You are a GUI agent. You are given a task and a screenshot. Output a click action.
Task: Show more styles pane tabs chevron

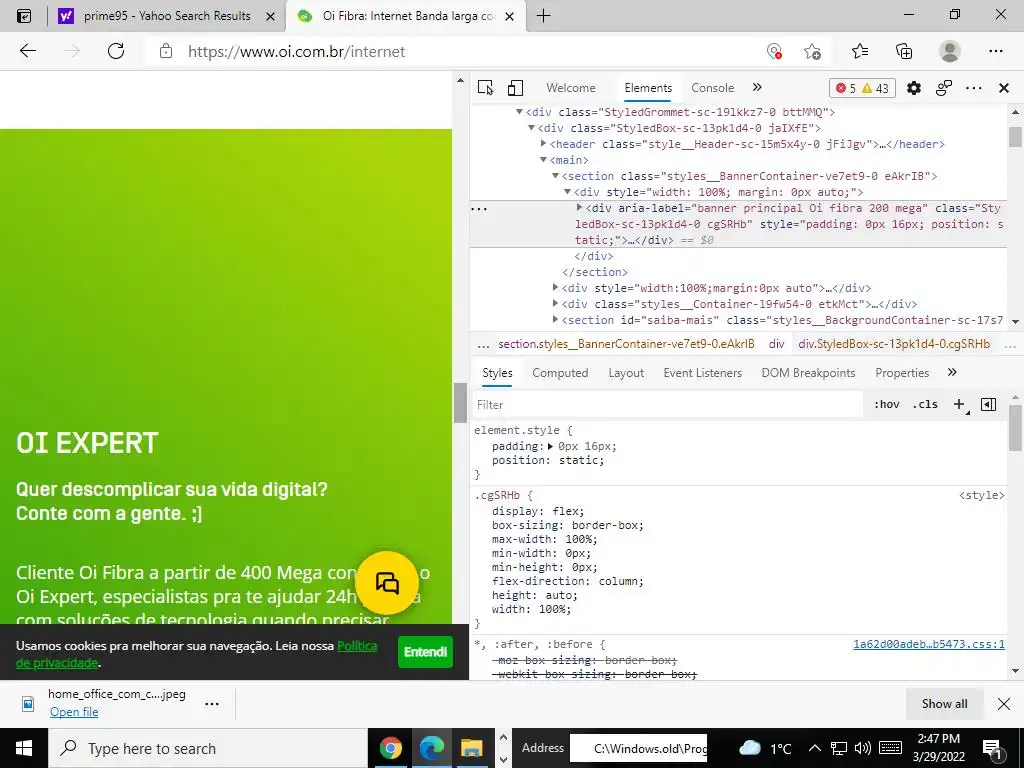click(952, 372)
